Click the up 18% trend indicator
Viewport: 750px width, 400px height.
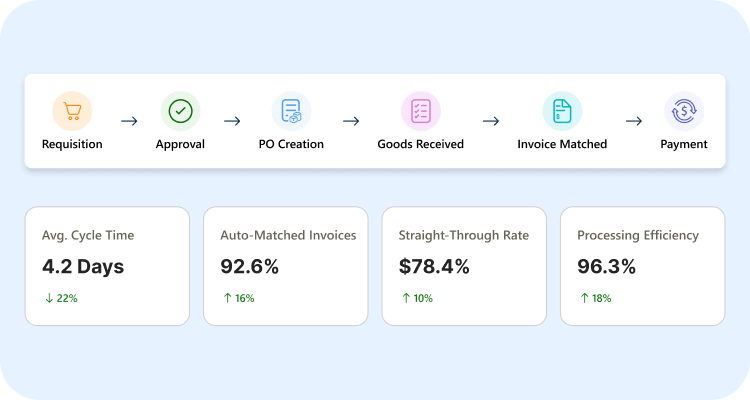click(596, 298)
